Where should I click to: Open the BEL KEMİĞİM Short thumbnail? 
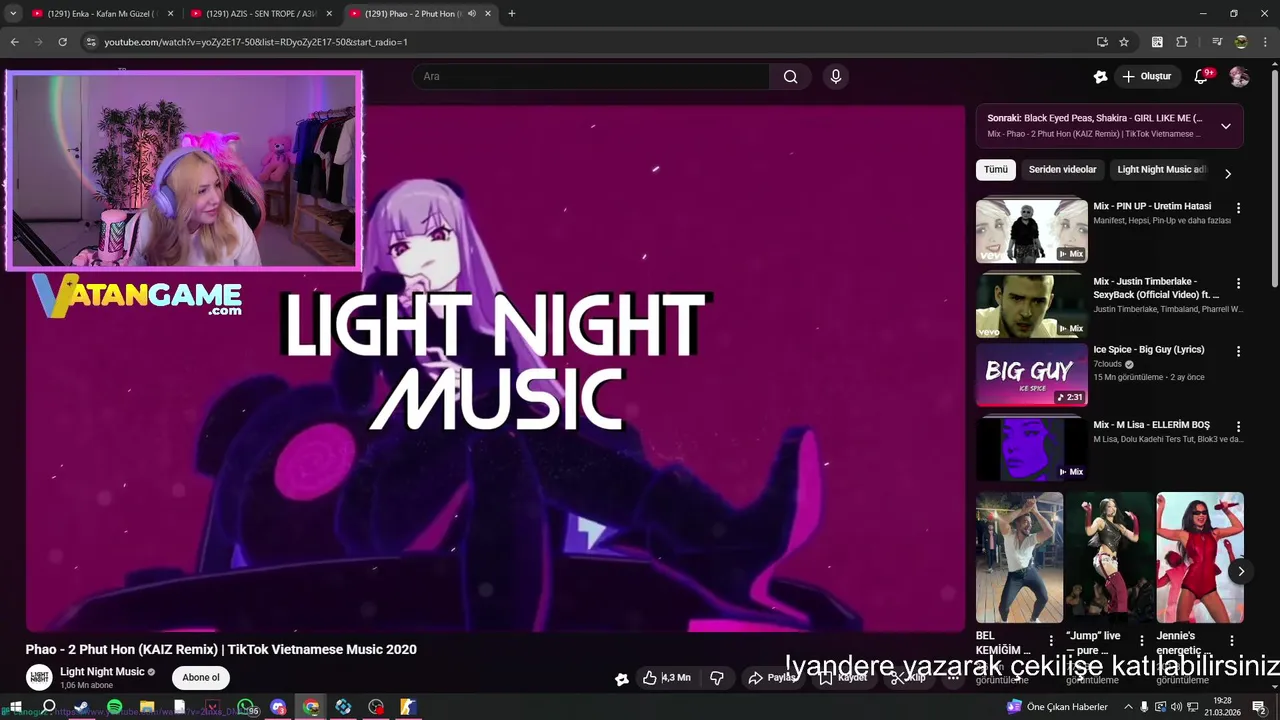[x=1019, y=557]
